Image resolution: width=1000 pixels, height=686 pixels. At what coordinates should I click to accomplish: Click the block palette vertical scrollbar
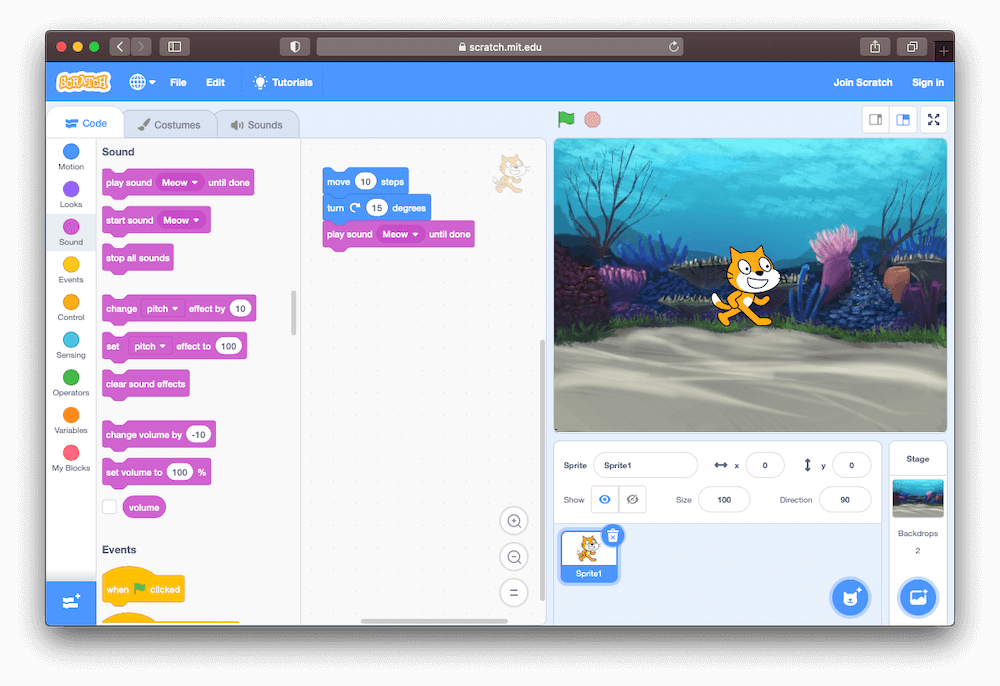(294, 312)
